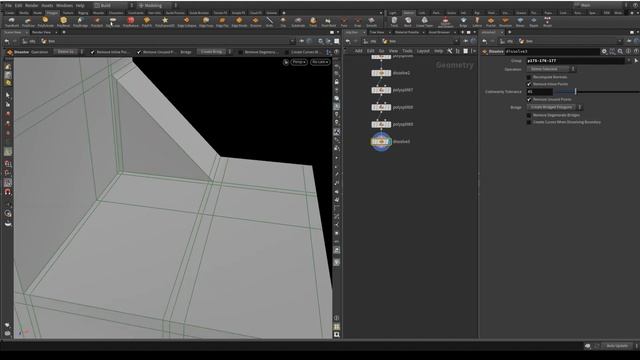This screenshot has width=640, height=360.
Task: Open the Render menu
Action: point(31,6)
